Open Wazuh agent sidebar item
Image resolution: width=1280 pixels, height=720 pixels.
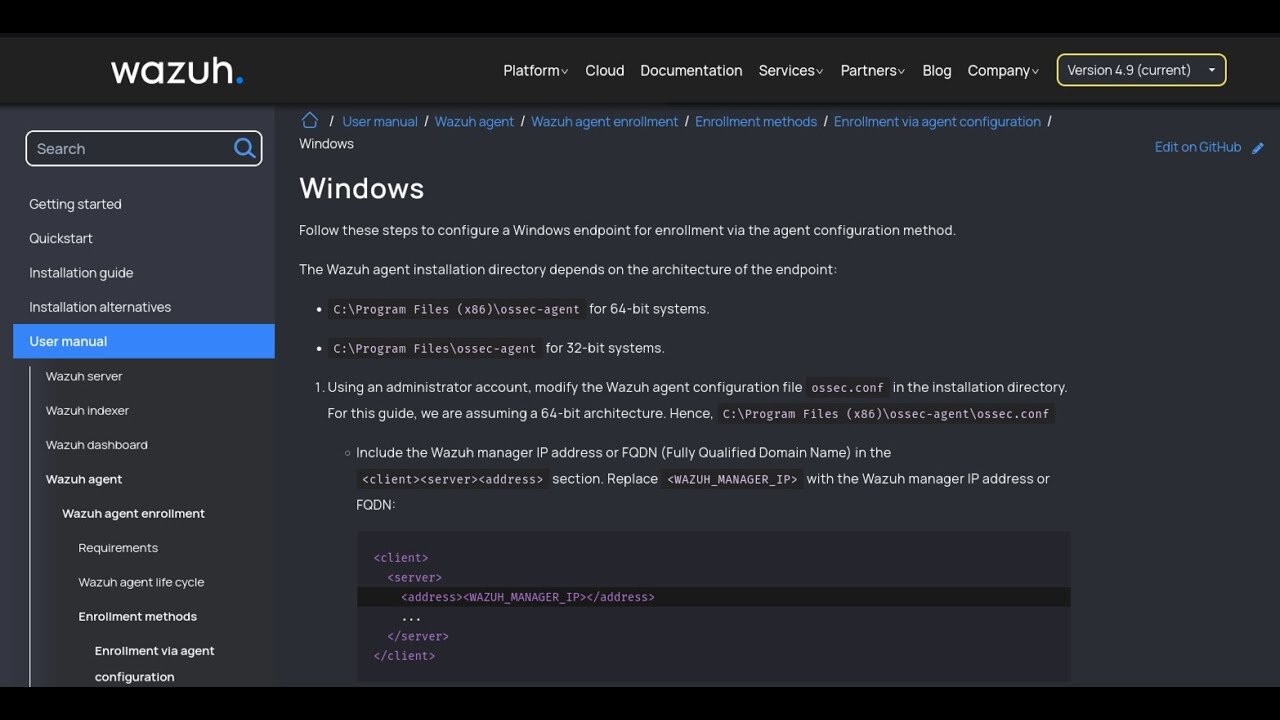[84, 479]
